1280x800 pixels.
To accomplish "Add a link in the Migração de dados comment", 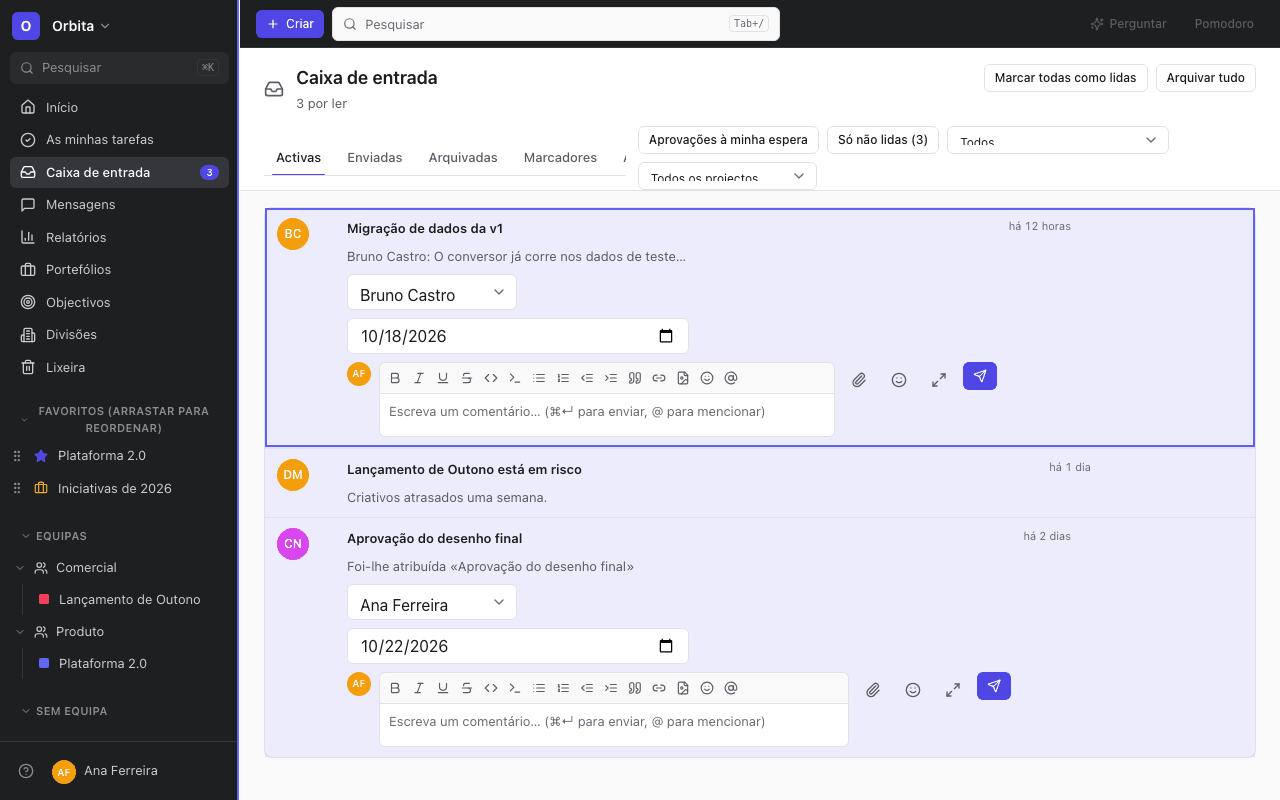I will (659, 378).
